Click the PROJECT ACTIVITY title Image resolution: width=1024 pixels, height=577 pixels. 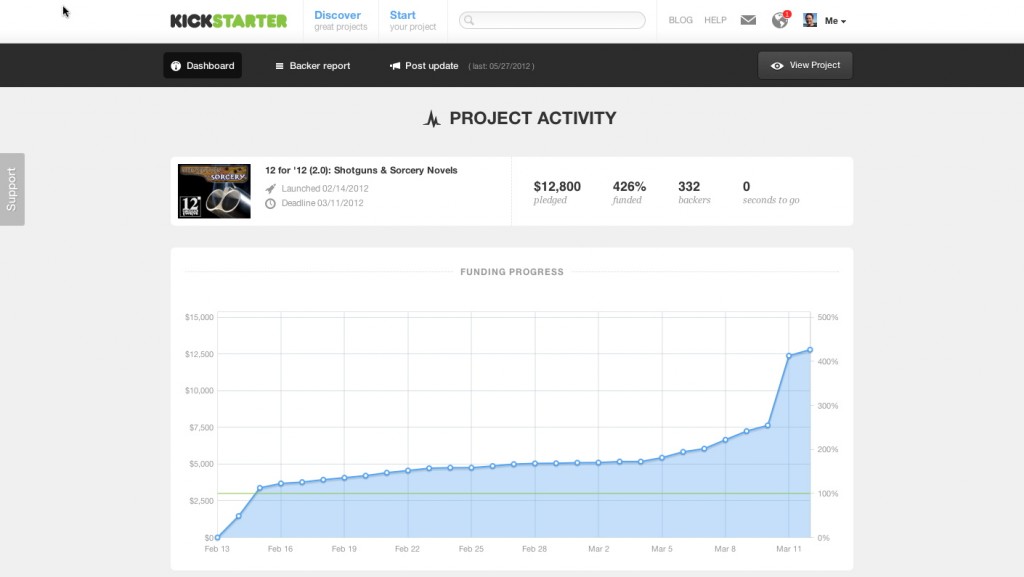click(533, 118)
